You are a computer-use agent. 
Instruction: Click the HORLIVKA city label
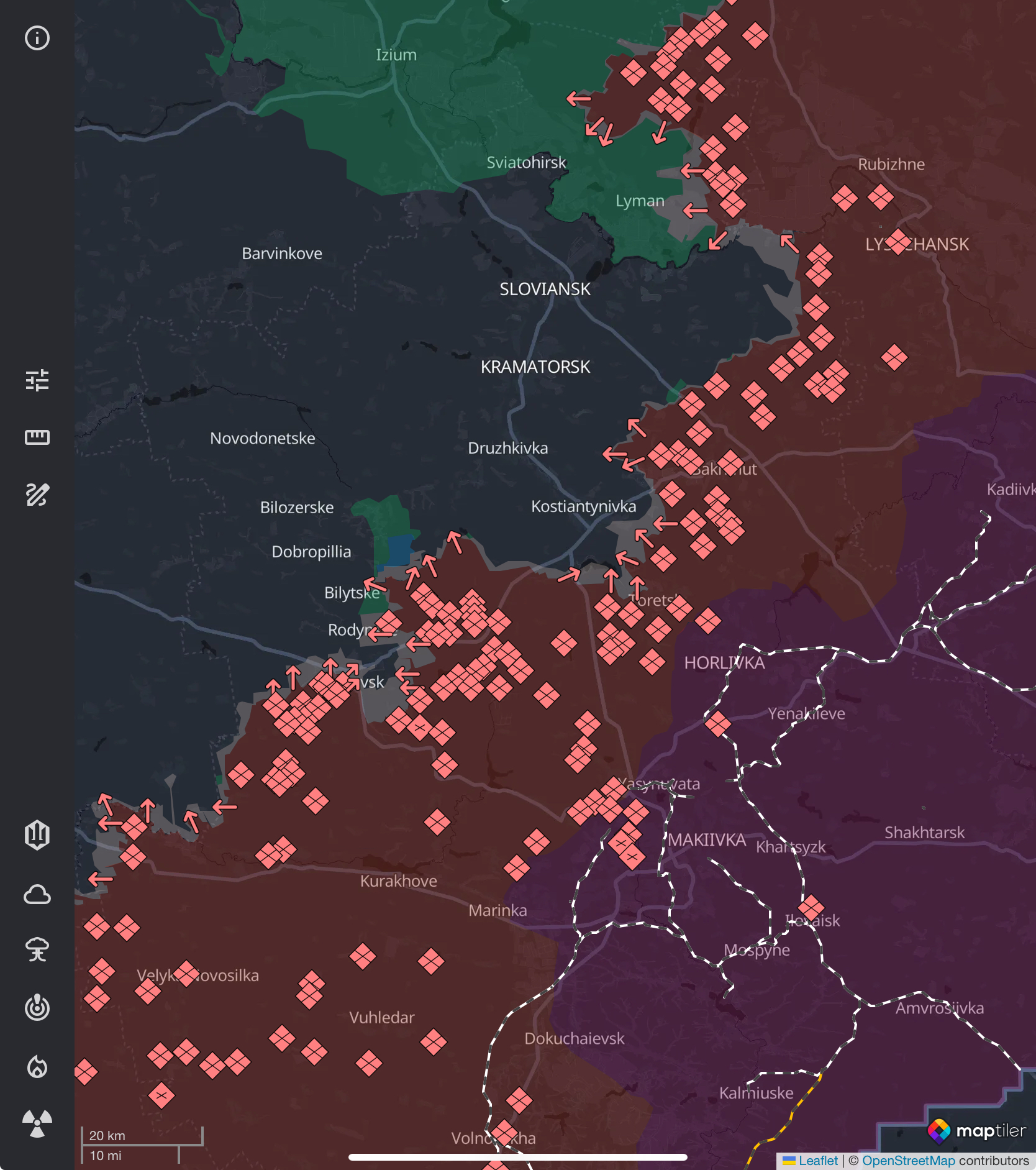point(725,663)
